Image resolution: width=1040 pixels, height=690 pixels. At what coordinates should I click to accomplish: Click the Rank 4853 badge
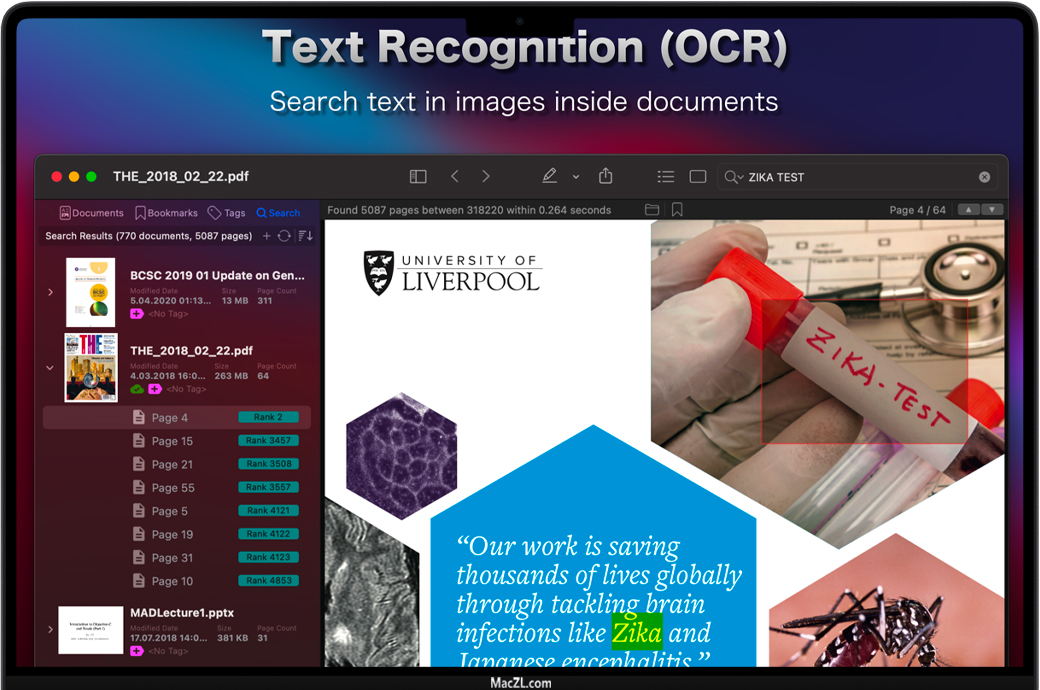[x=269, y=581]
